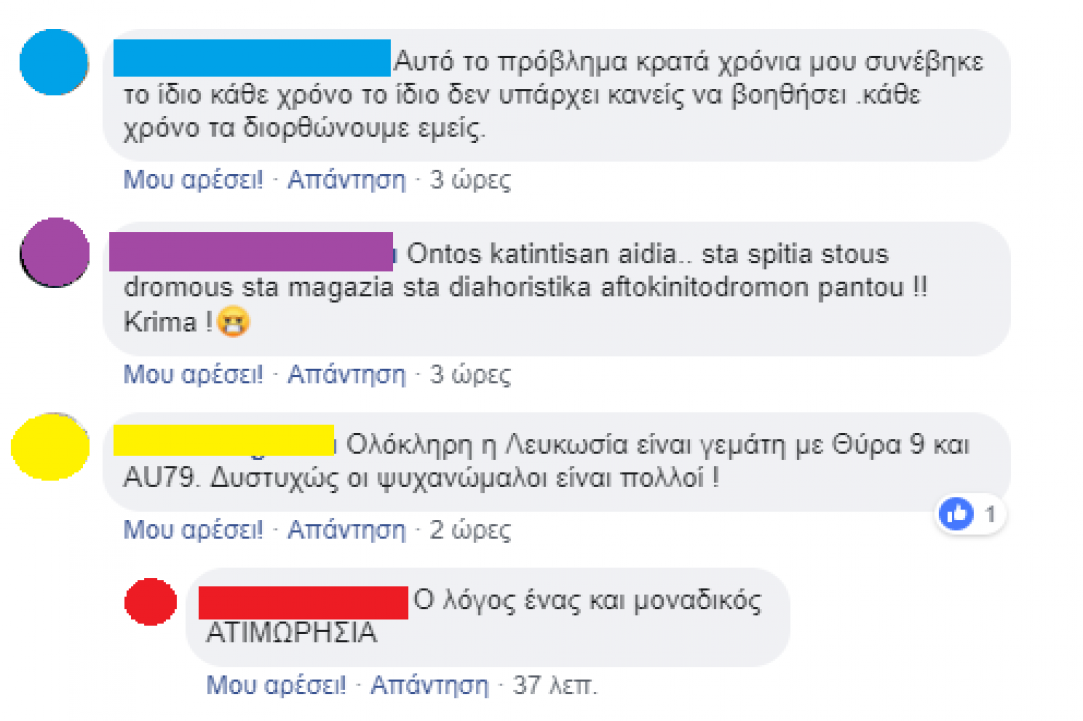
Task: Reply to the Ontos katintisan comment
Action: pyautogui.click(x=347, y=375)
